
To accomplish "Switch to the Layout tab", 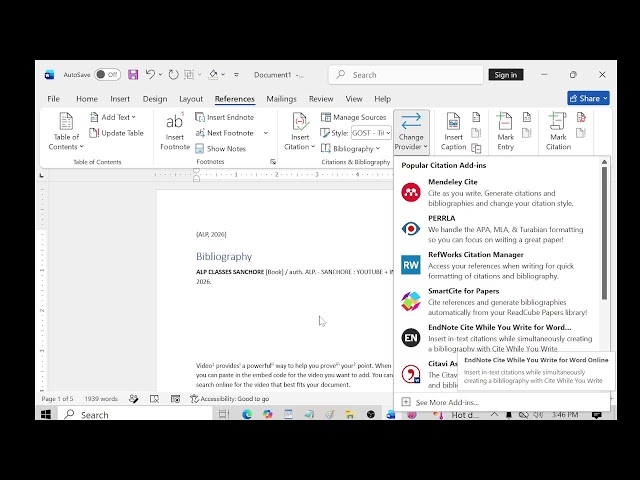I will pyautogui.click(x=191, y=99).
